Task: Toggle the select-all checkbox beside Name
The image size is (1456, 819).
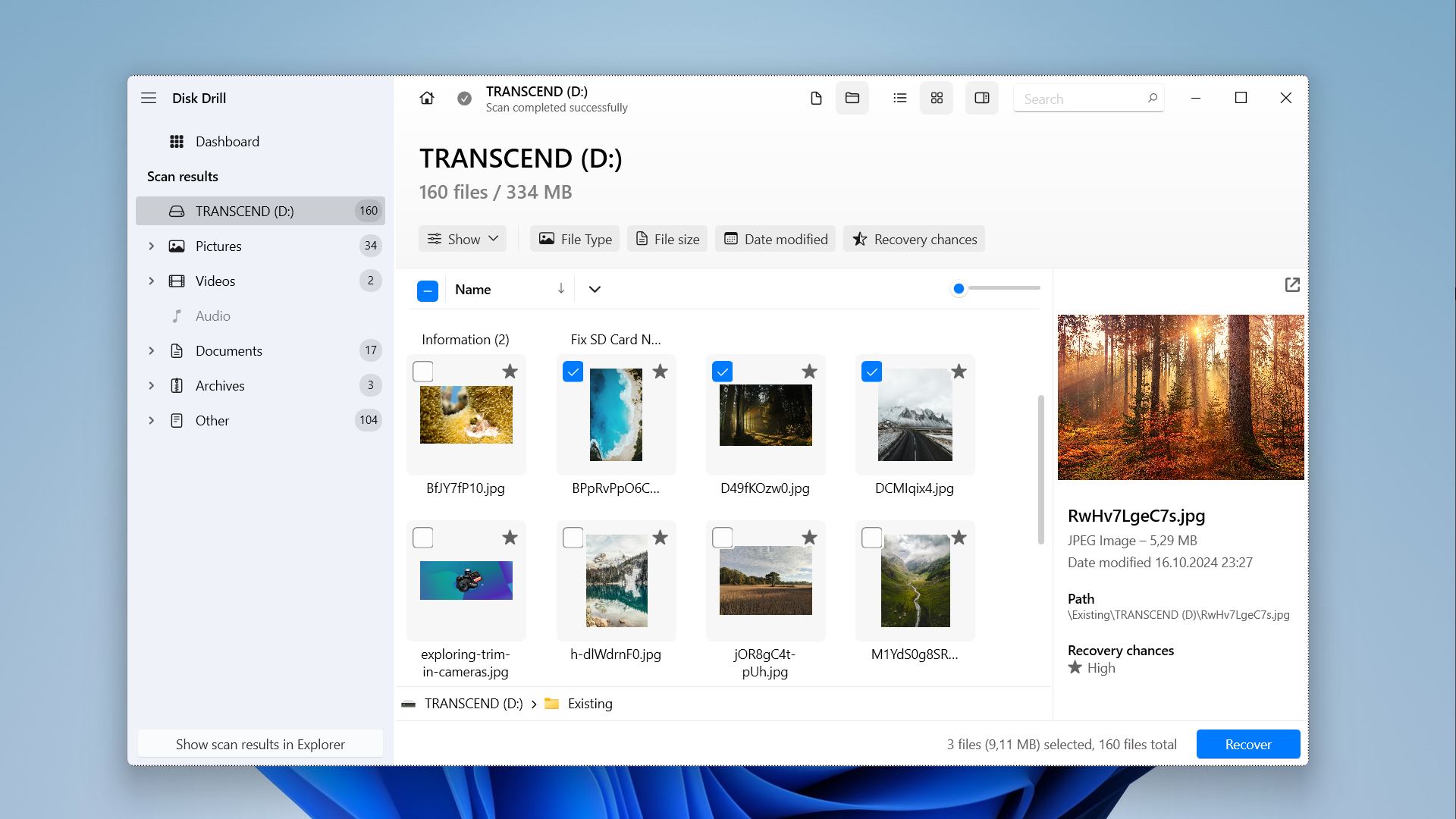Action: click(428, 290)
